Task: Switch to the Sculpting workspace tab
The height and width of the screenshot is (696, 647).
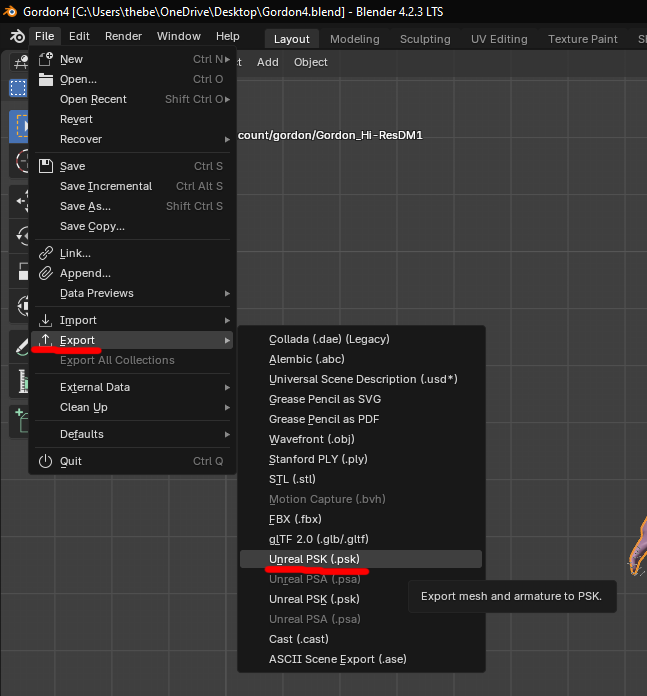Action: pyautogui.click(x=425, y=39)
